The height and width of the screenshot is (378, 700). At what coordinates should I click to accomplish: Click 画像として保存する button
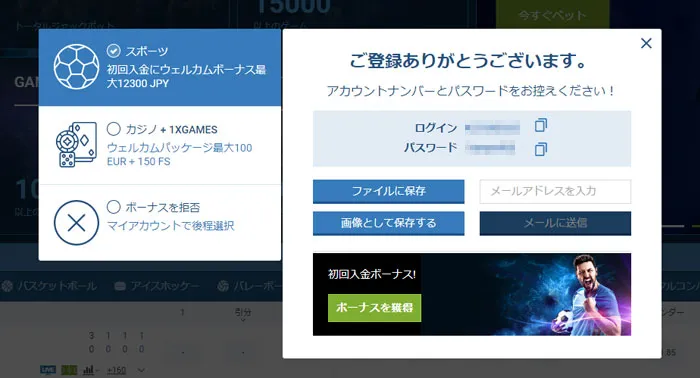(388, 223)
